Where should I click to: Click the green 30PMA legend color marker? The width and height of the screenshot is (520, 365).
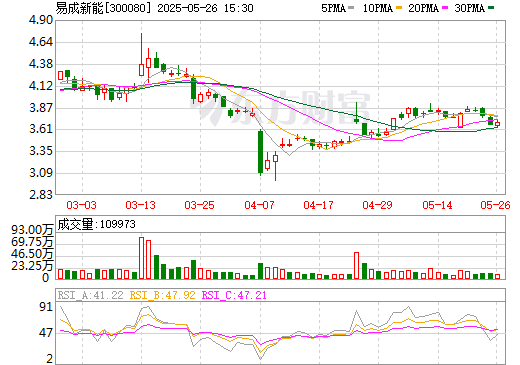(491, 8)
